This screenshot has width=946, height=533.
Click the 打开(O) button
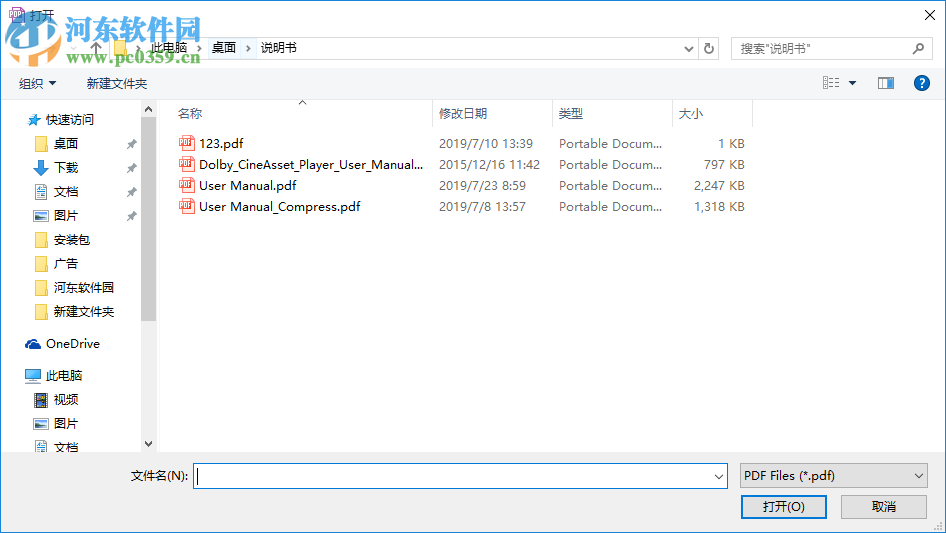[784, 506]
